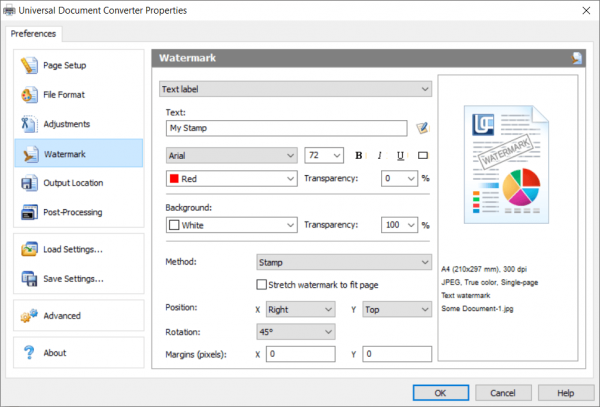This screenshot has width=600, height=407.
Task: Click the 'Some Document-1.jpg' text
Action: coord(477,309)
